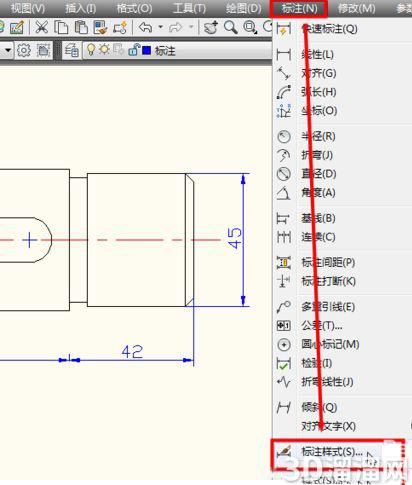The width and height of the screenshot is (412, 485).
Task: Click the Cut scissors icon in toolbar
Action: [x=42, y=27]
